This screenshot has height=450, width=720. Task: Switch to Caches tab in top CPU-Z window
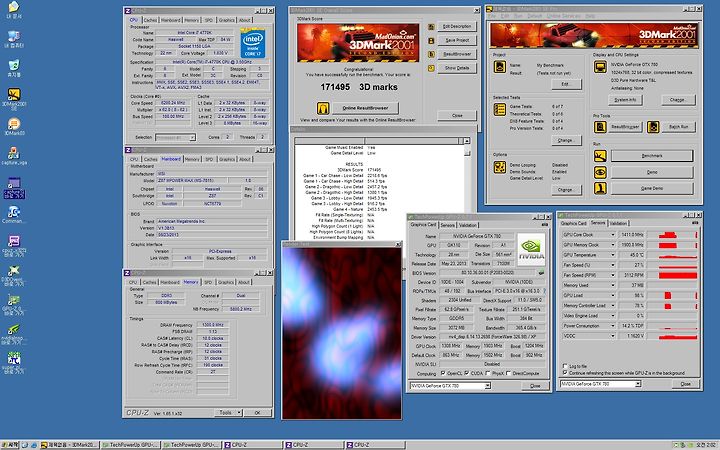pos(150,20)
